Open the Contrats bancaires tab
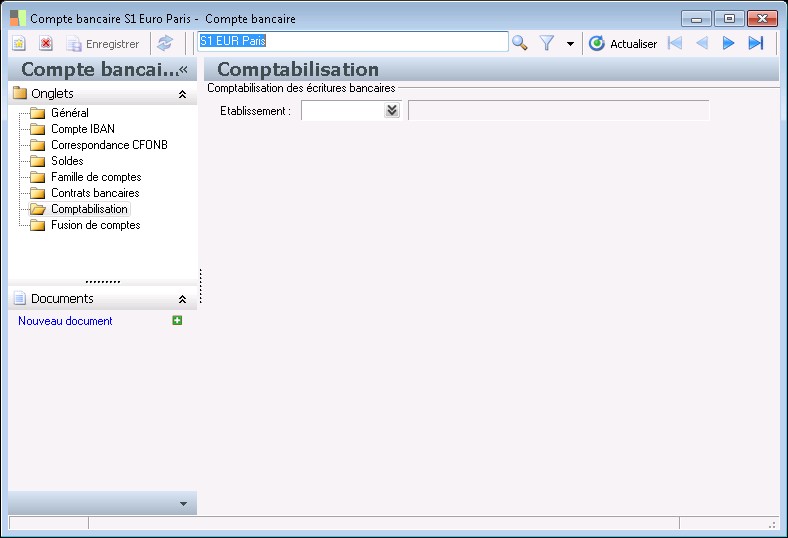788x538 pixels. click(95, 193)
